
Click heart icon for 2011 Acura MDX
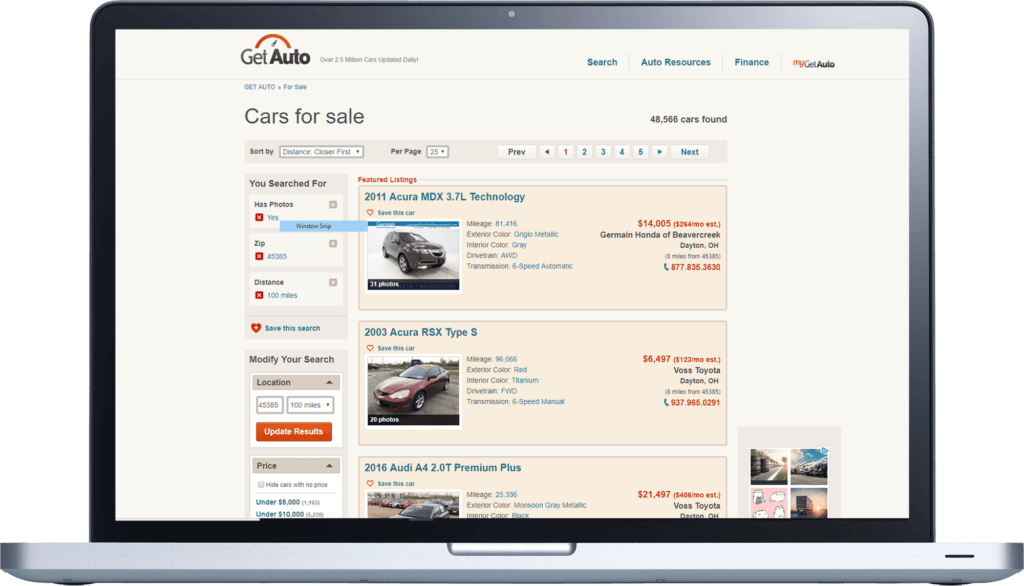(x=370, y=213)
